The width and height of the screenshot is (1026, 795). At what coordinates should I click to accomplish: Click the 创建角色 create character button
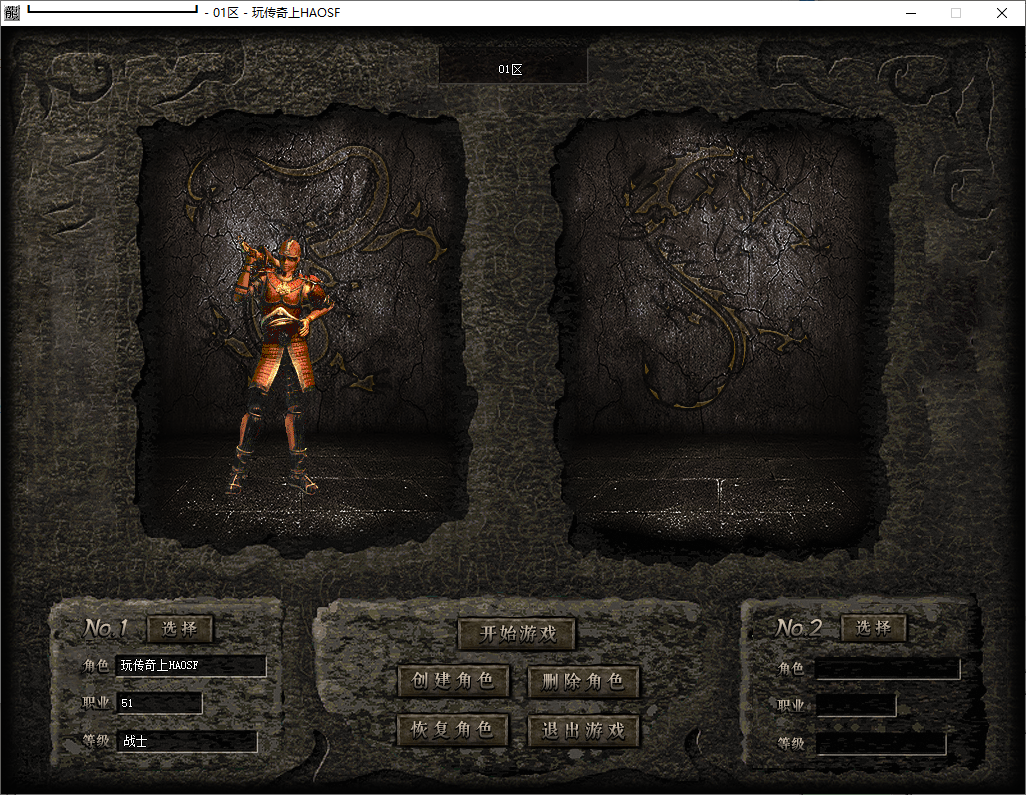click(x=453, y=680)
